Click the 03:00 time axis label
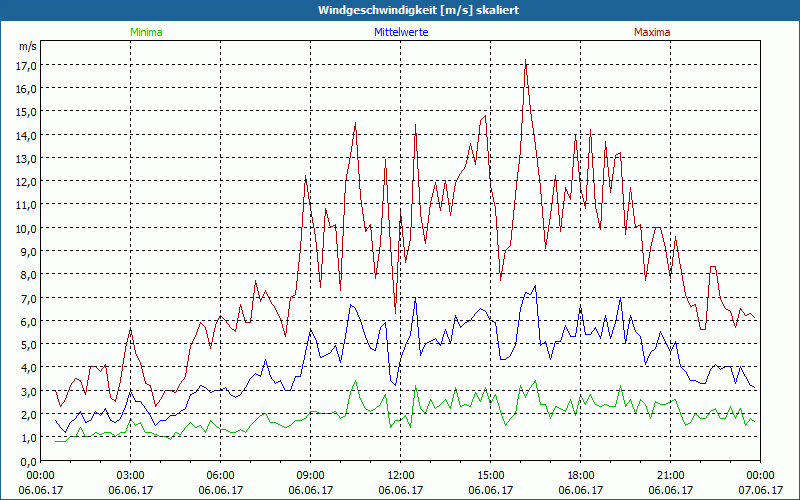The width and height of the screenshot is (800, 500). [x=130, y=475]
